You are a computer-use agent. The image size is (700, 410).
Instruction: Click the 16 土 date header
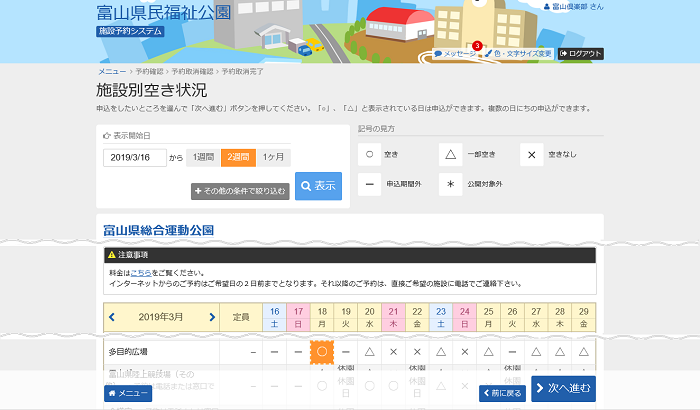(275, 318)
